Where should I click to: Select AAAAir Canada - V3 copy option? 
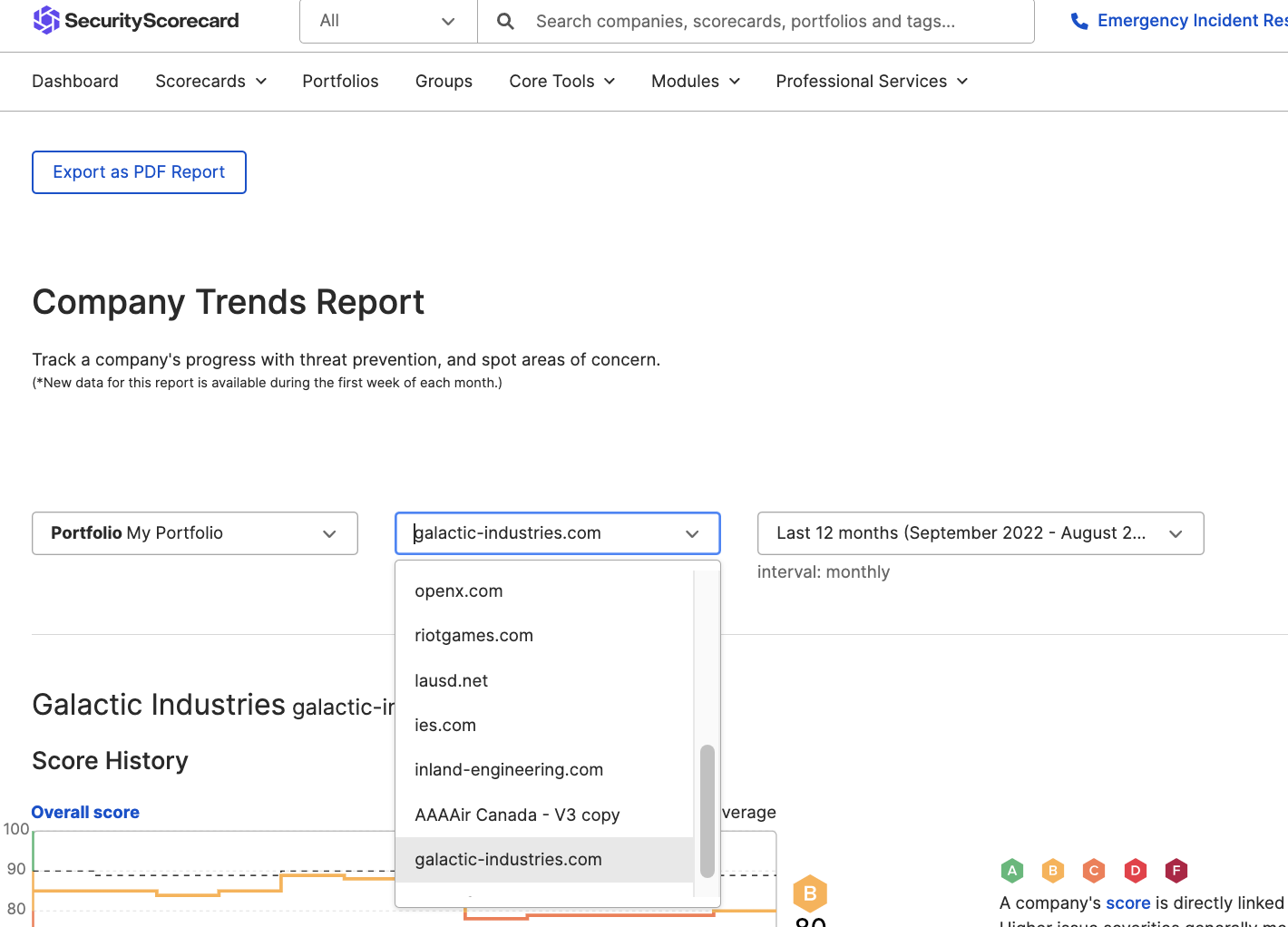tap(544, 815)
